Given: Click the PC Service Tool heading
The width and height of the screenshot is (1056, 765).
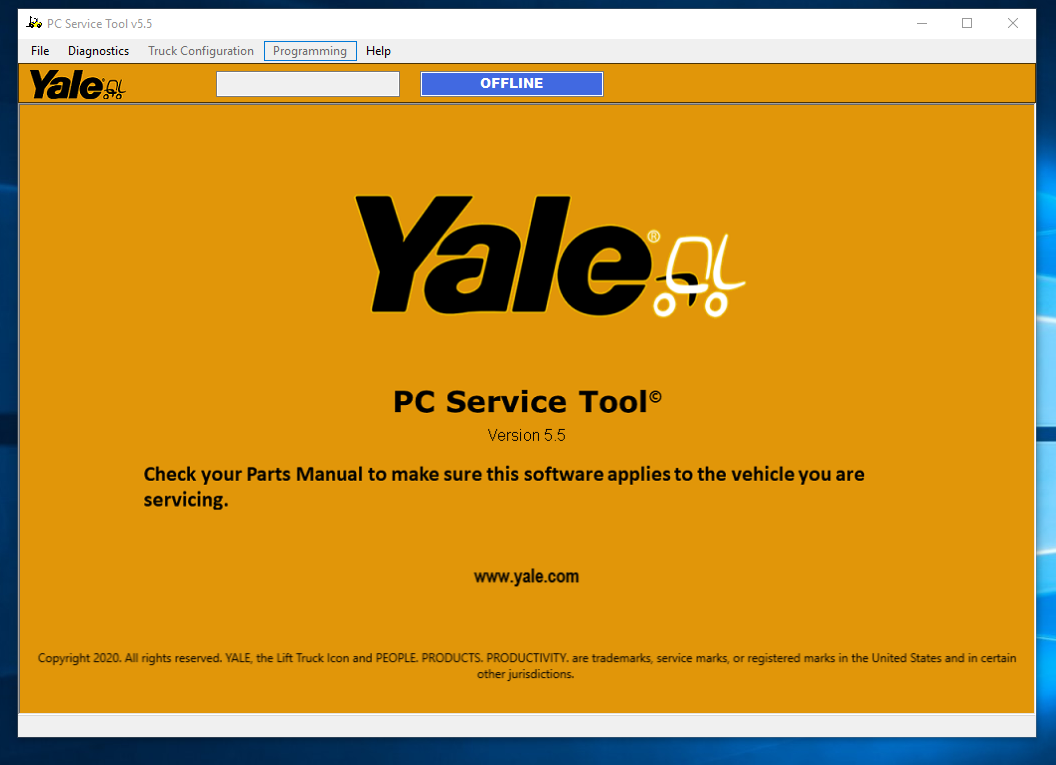Looking at the screenshot, I should (527, 402).
